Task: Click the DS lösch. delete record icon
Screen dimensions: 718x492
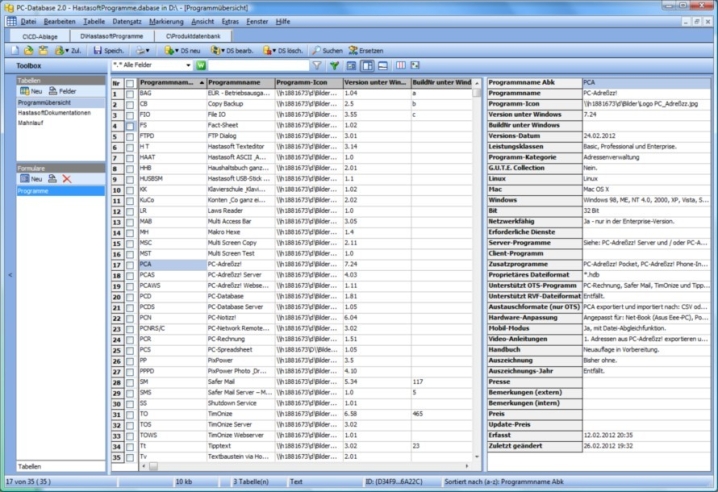Action: tap(267, 49)
